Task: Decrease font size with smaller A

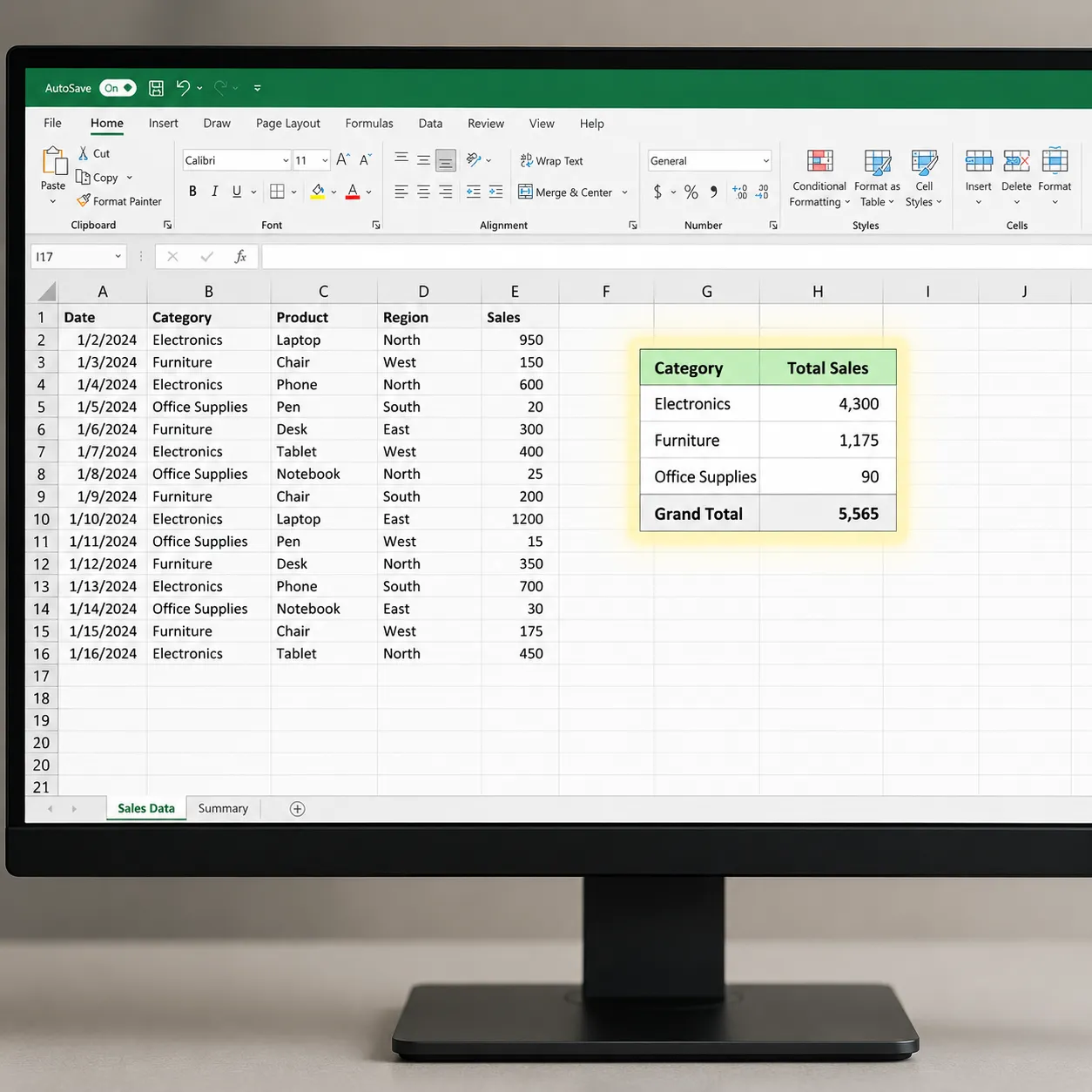Action: tap(366, 159)
